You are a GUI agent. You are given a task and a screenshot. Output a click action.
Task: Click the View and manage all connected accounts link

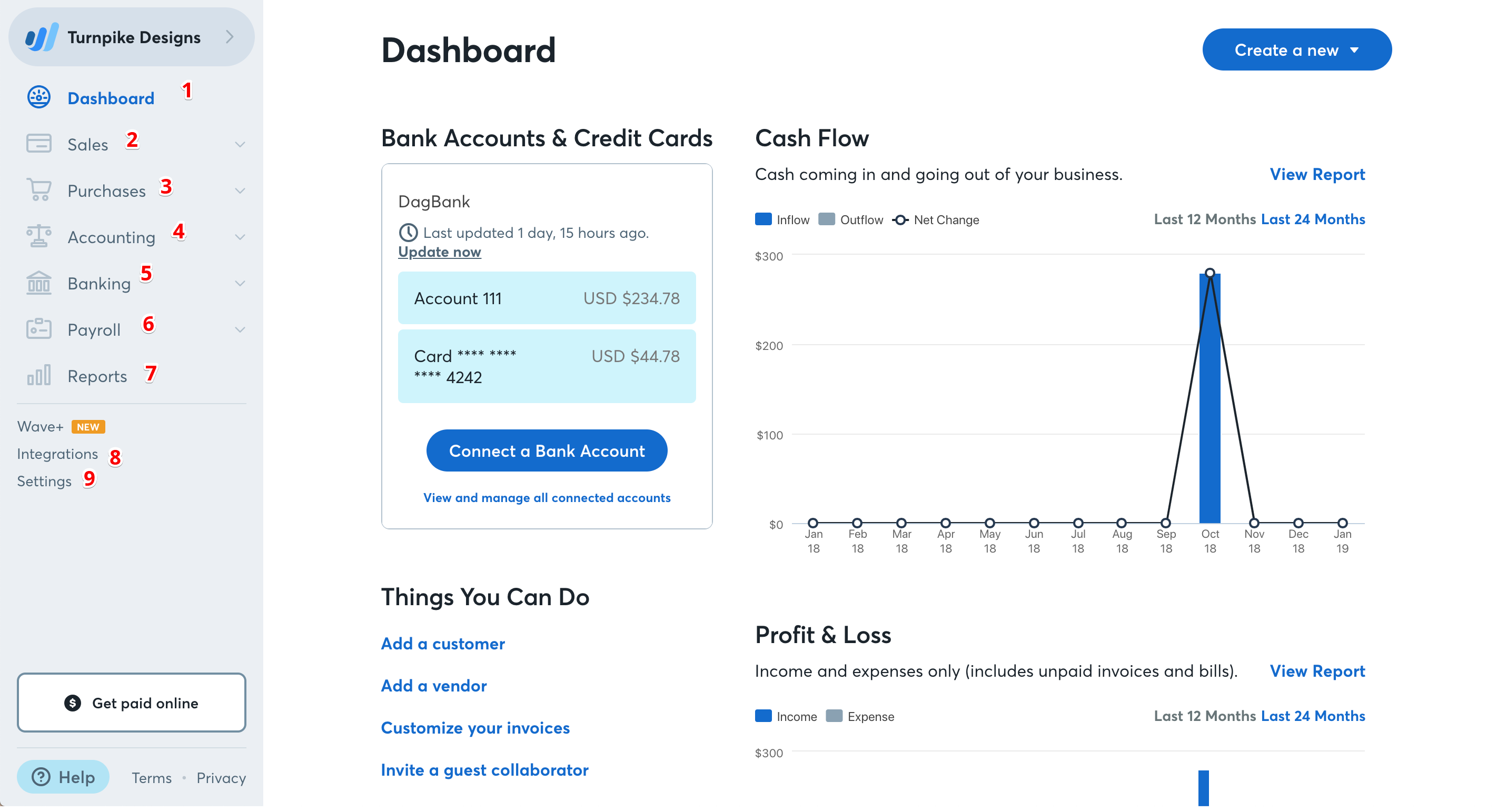point(547,498)
